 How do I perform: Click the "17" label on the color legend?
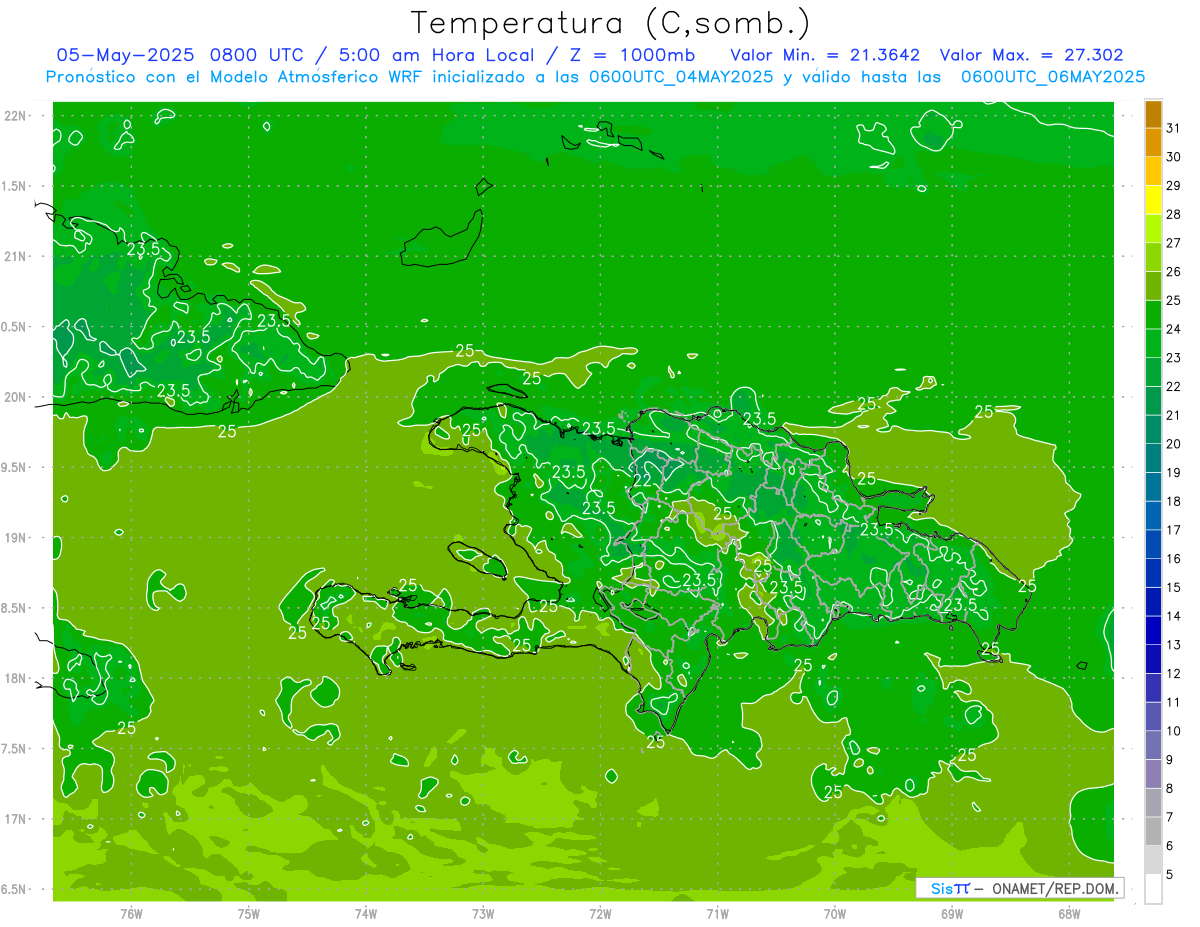click(1174, 530)
